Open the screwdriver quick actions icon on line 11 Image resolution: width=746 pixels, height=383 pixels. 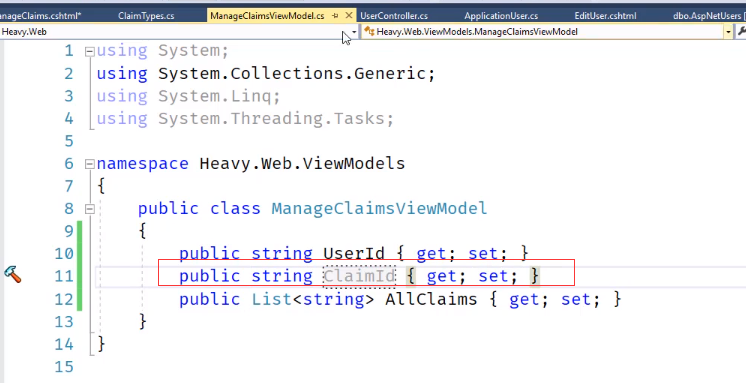pyautogui.click(x=13, y=275)
